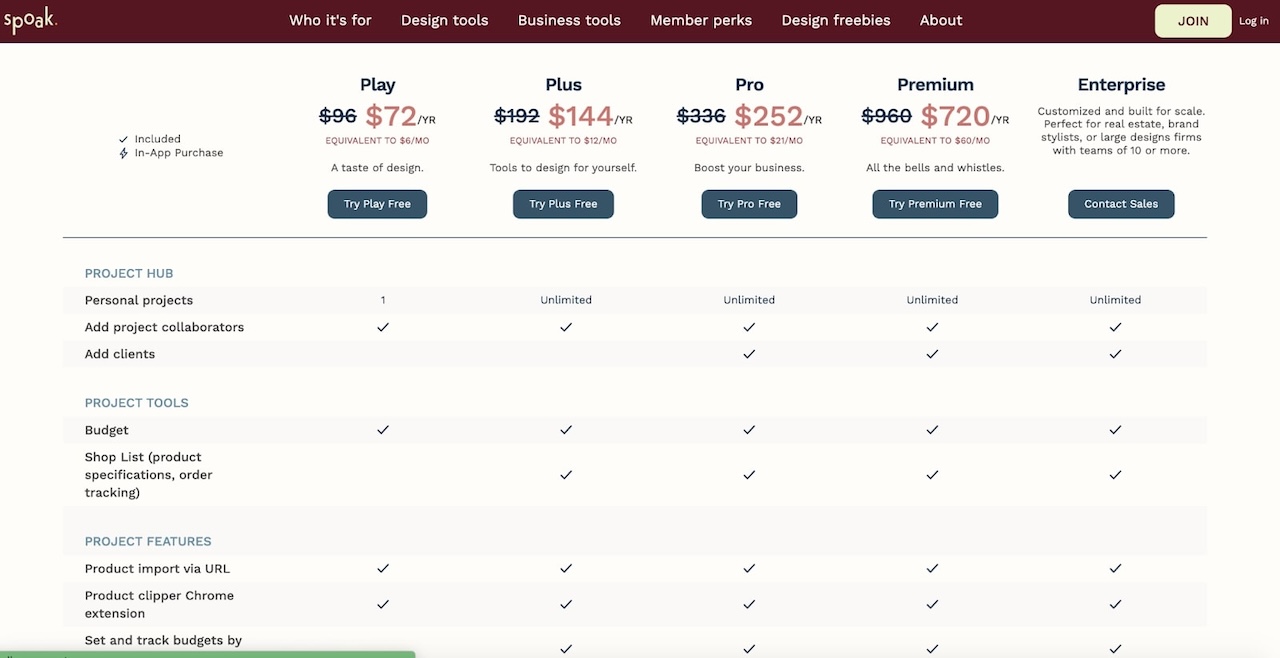Click the JOIN button
Viewport: 1280px width, 658px height.
coord(1192,20)
